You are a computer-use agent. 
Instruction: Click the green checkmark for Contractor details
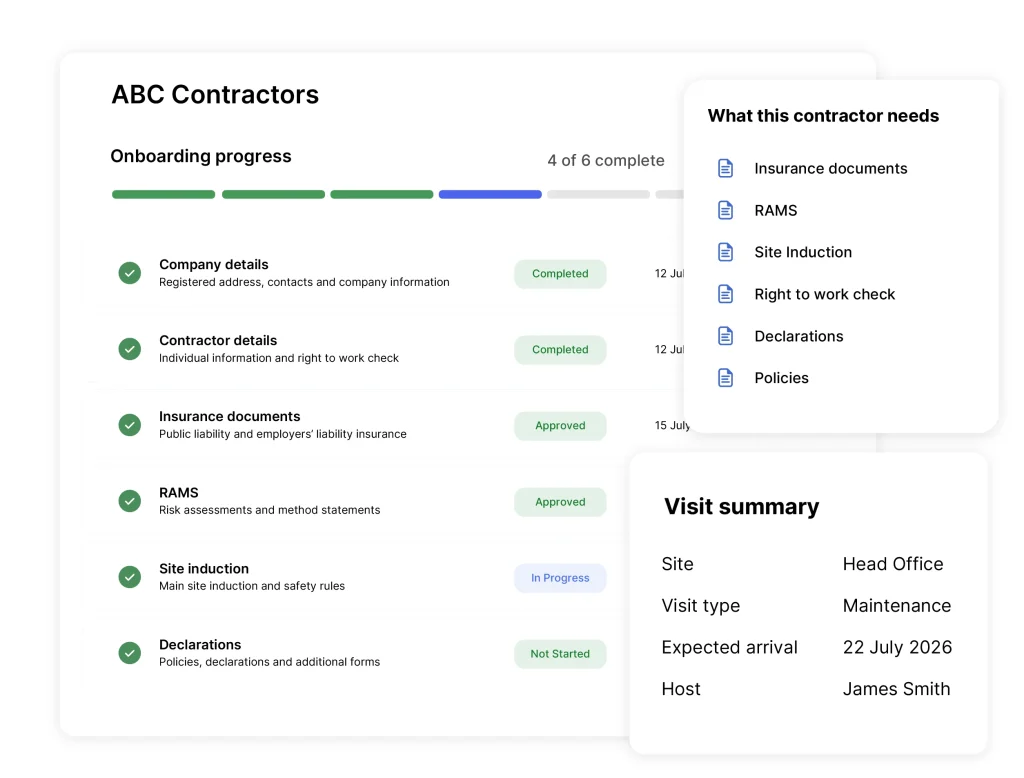coord(129,349)
